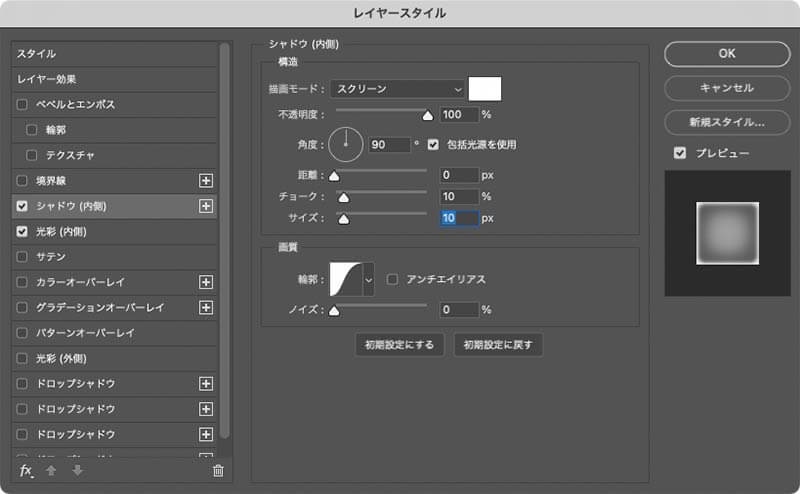Viewport: 800px width, 494px height.
Task: Click plus icon next to 境界線
Action: [x=206, y=181]
